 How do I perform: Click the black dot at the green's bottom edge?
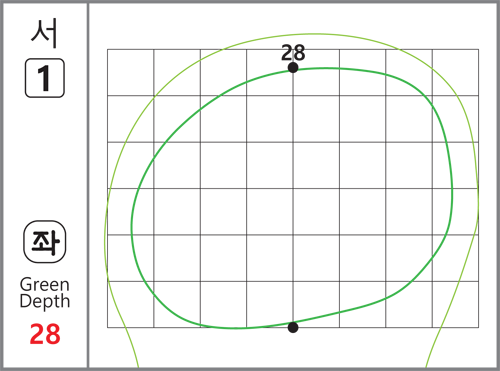point(293,327)
